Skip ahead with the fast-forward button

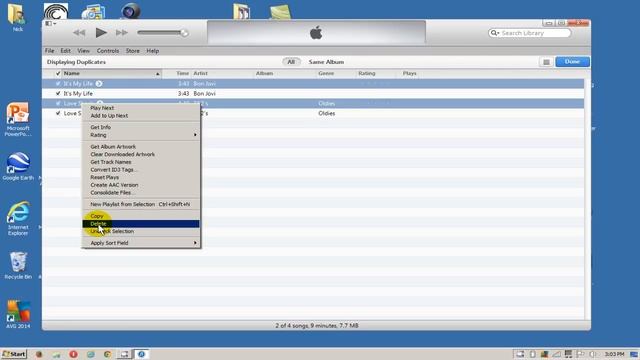click(x=122, y=33)
